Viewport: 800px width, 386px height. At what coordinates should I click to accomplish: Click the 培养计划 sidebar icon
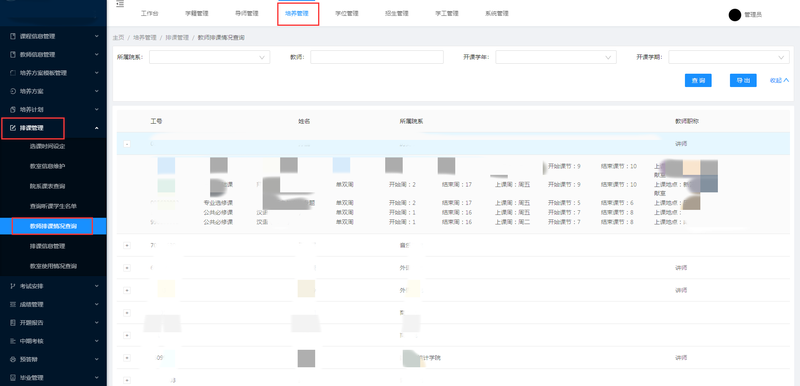(x=13, y=110)
